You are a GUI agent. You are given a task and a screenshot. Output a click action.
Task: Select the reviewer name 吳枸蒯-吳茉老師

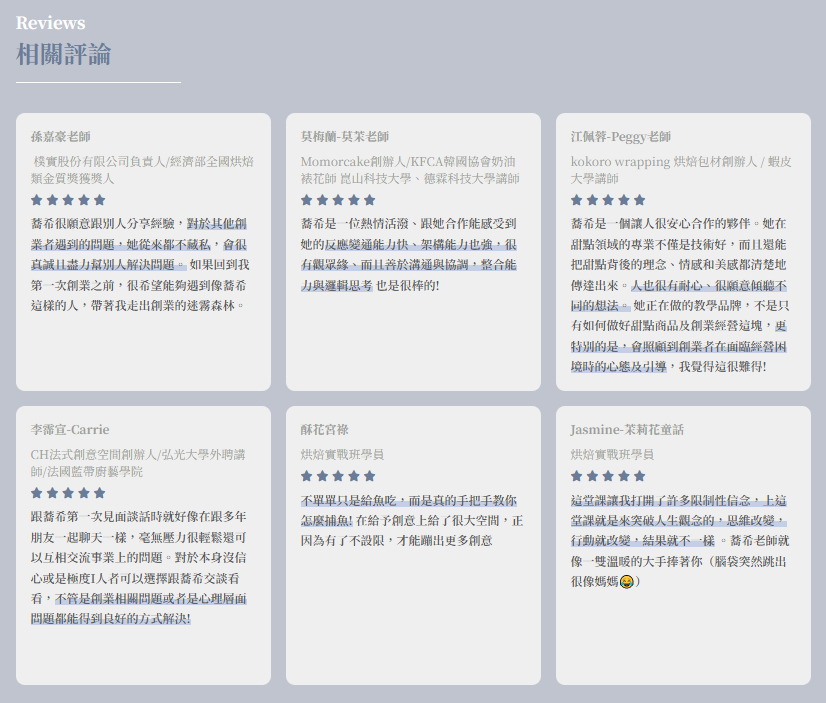tap(345, 136)
